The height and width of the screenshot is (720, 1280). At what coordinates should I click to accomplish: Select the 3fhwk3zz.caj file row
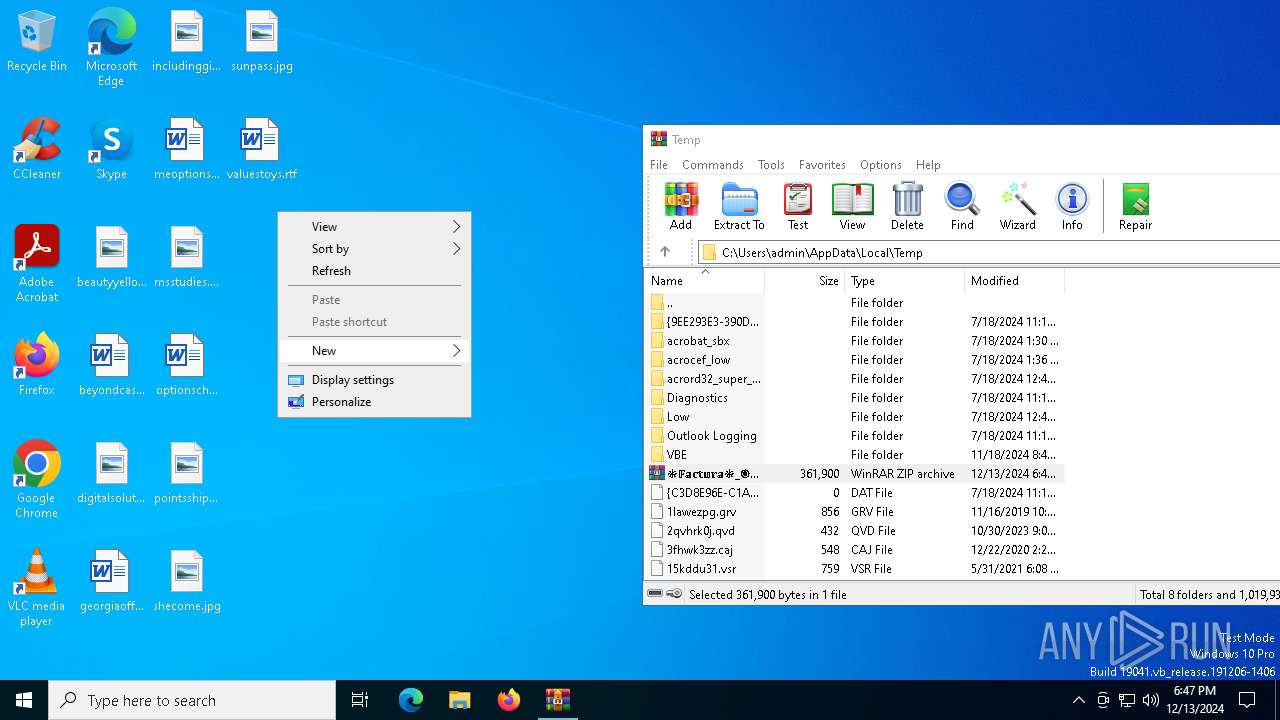click(855, 550)
